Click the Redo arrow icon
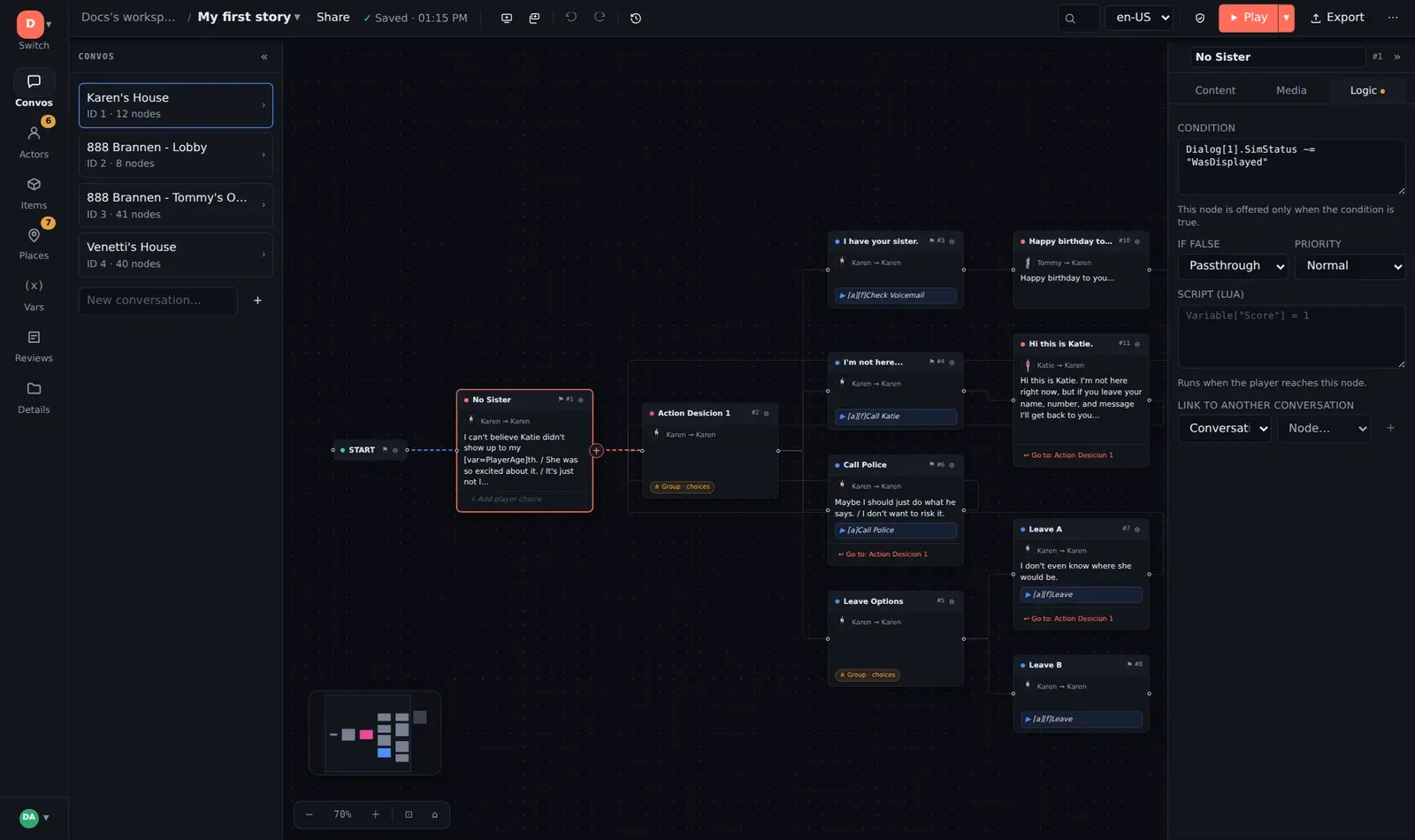1415x840 pixels. point(600,18)
